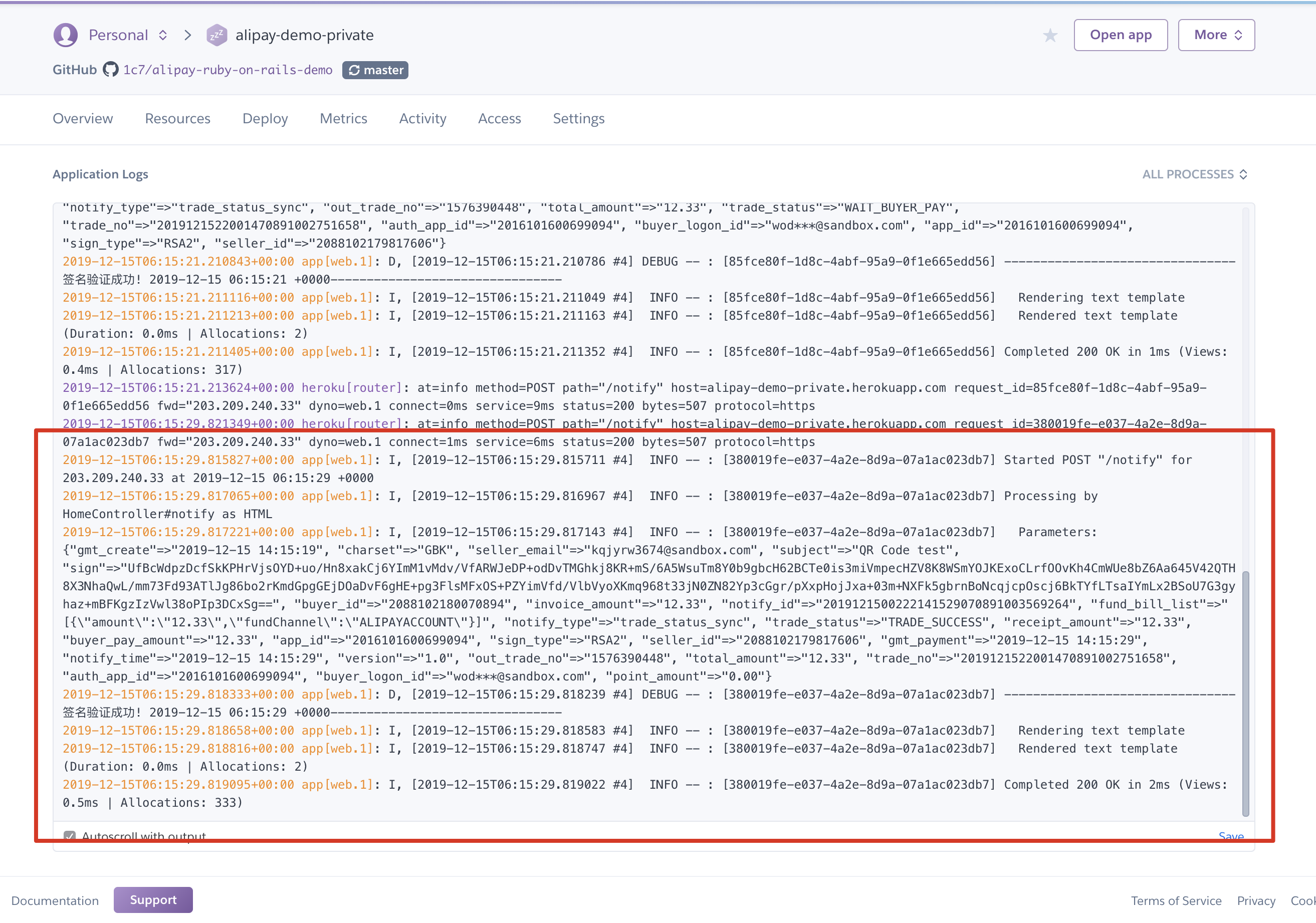Click the breadcrumb chevron arrow after Personal
1316x923 pixels.
pyautogui.click(x=188, y=35)
